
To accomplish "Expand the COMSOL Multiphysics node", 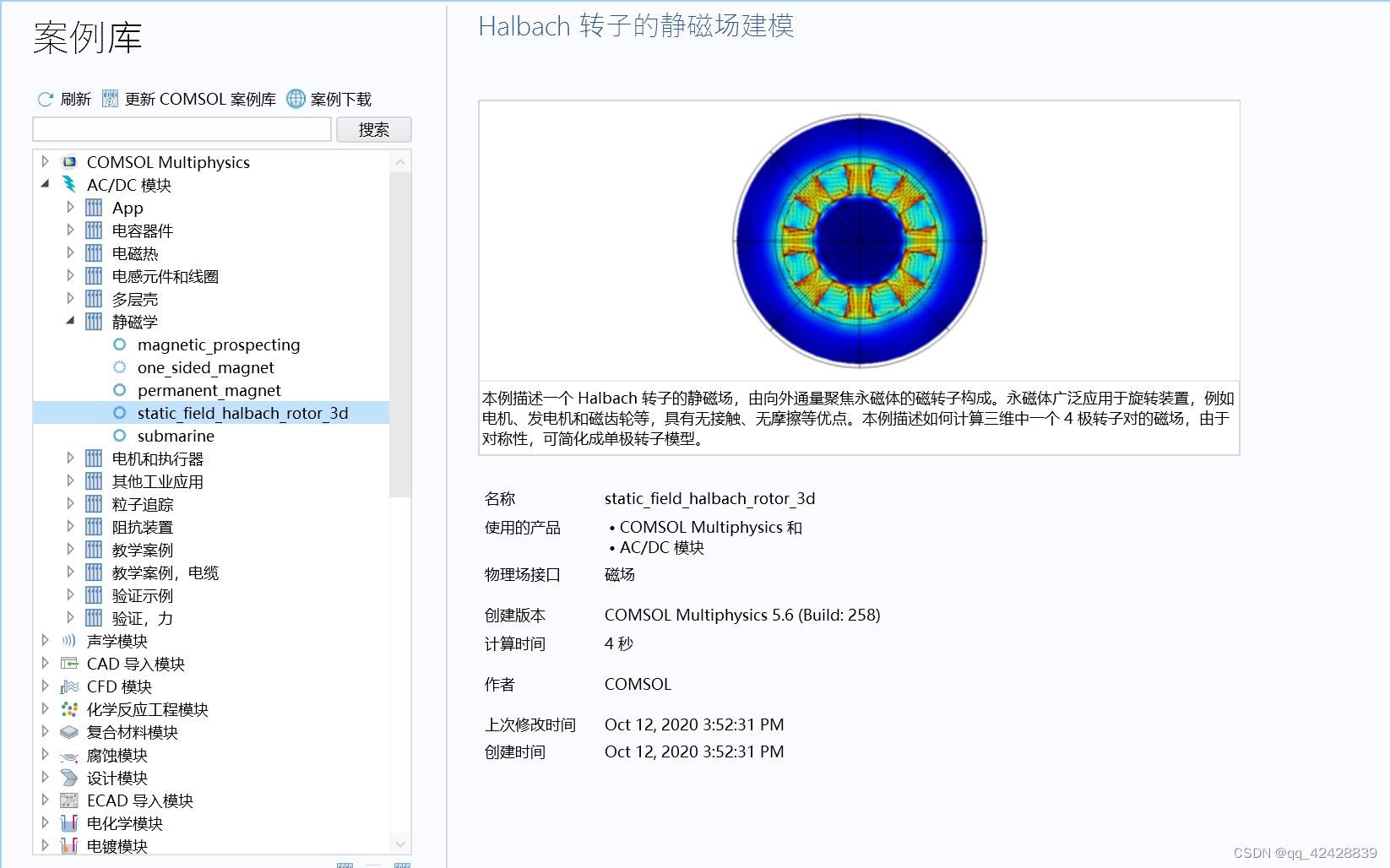I will click(46, 161).
